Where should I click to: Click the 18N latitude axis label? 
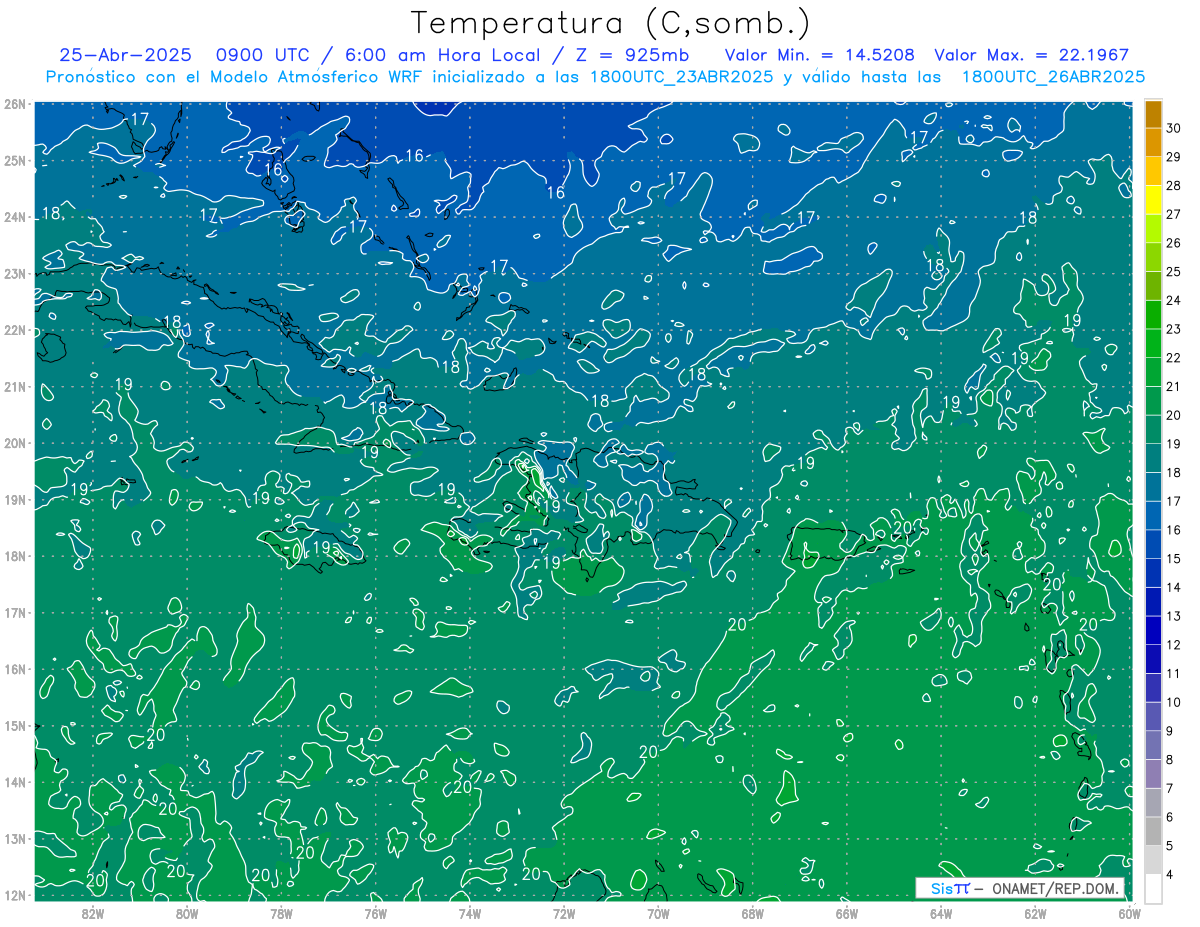pos(14,556)
